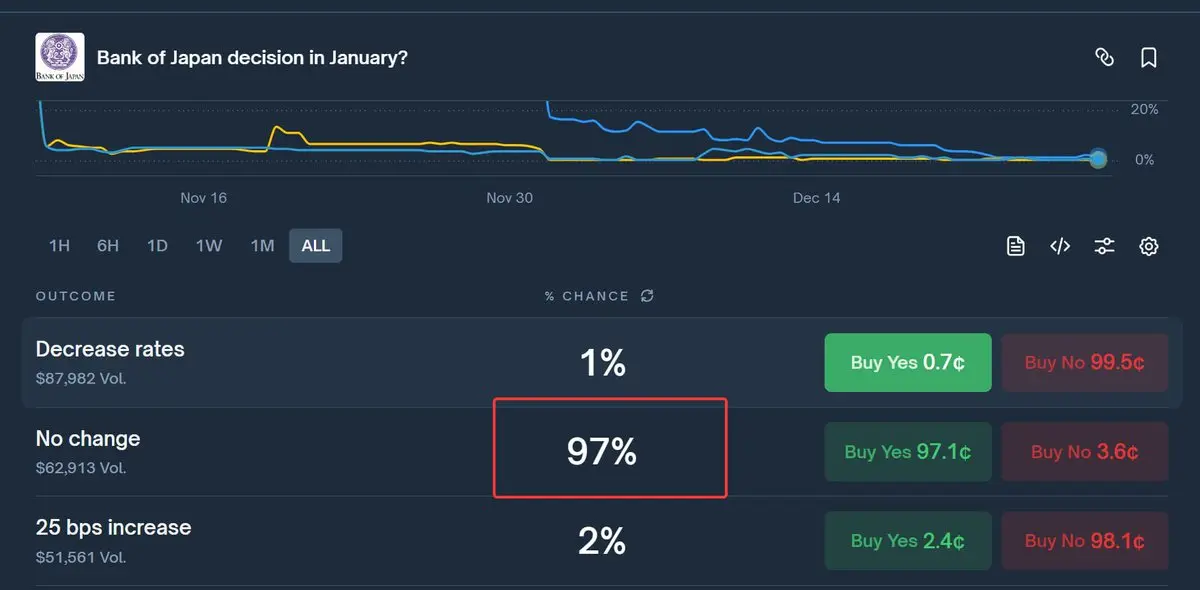Switch chart to 1W range
Image resolution: width=1200 pixels, height=590 pixels.
click(x=208, y=246)
